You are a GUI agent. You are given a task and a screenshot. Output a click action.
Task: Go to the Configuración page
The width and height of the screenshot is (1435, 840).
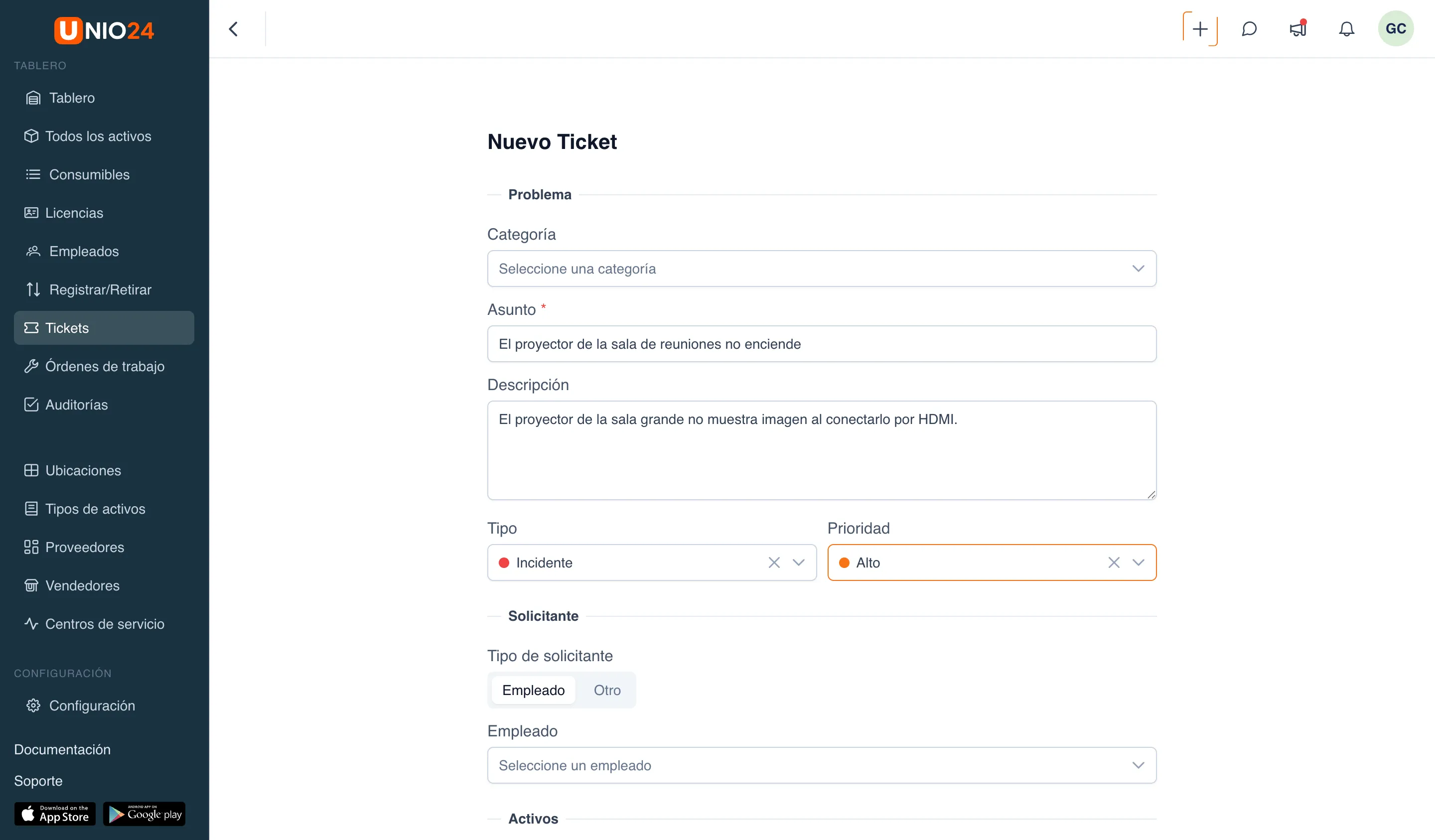point(104,705)
